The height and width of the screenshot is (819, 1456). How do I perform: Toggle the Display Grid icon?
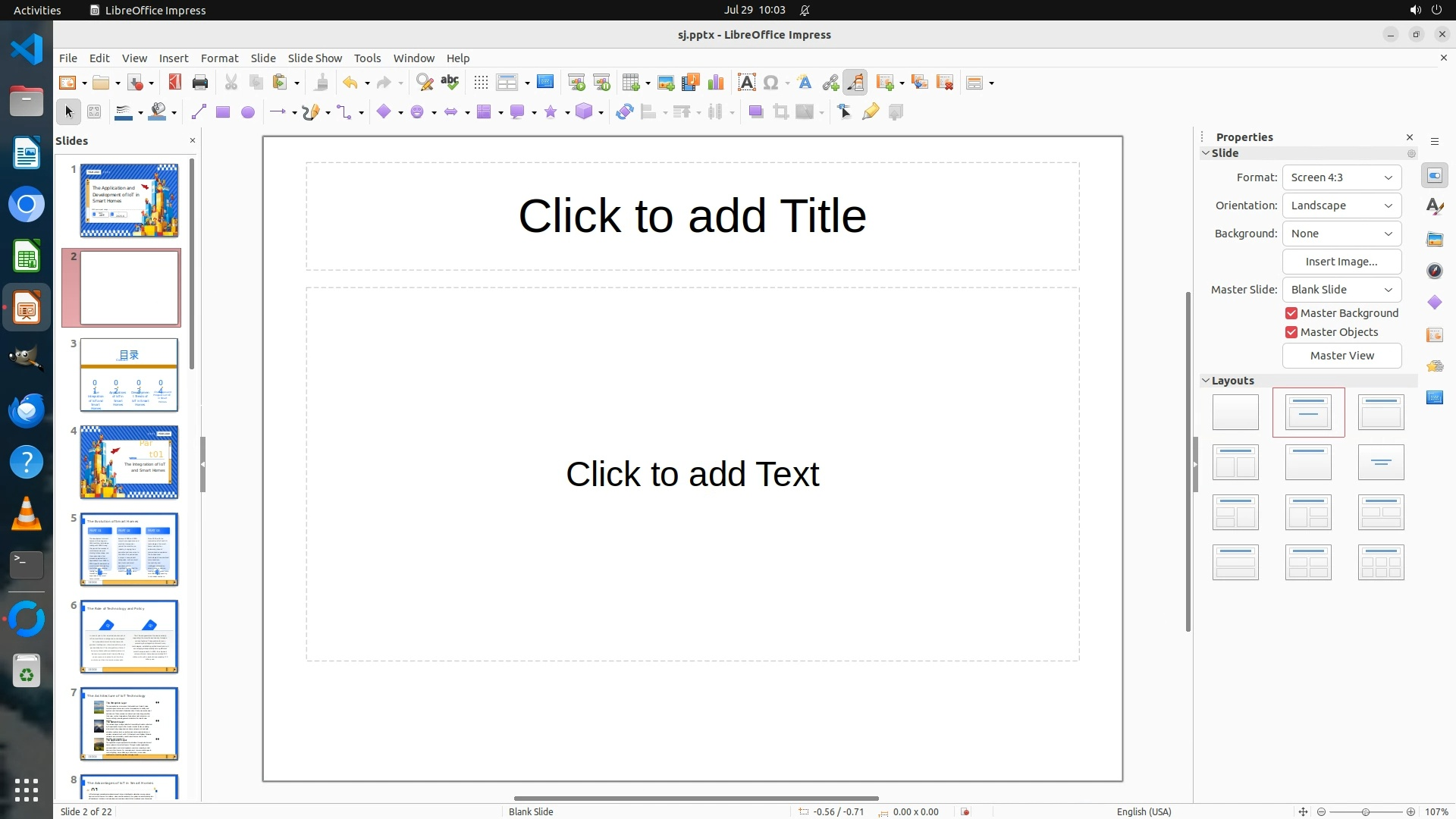click(x=481, y=83)
